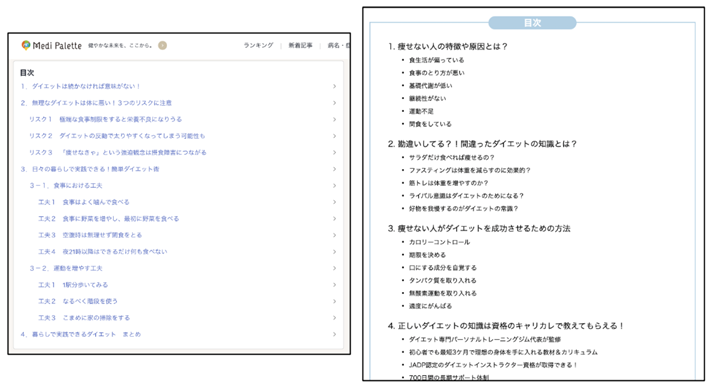The height and width of the screenshot is (390, 712).
Task: Open リスク1 極端な食事制限 link
Action: tap(105, 119)
